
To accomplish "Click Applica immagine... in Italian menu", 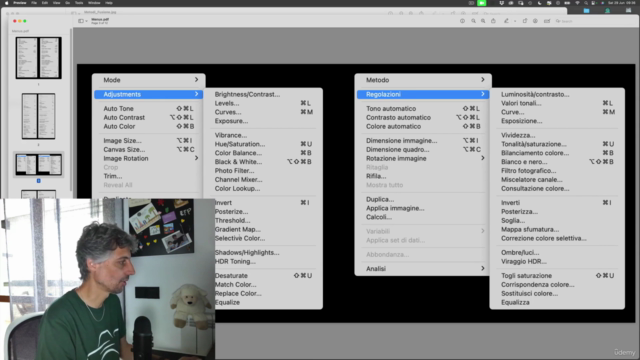I will pyautogui.click(x=395, y=208).
